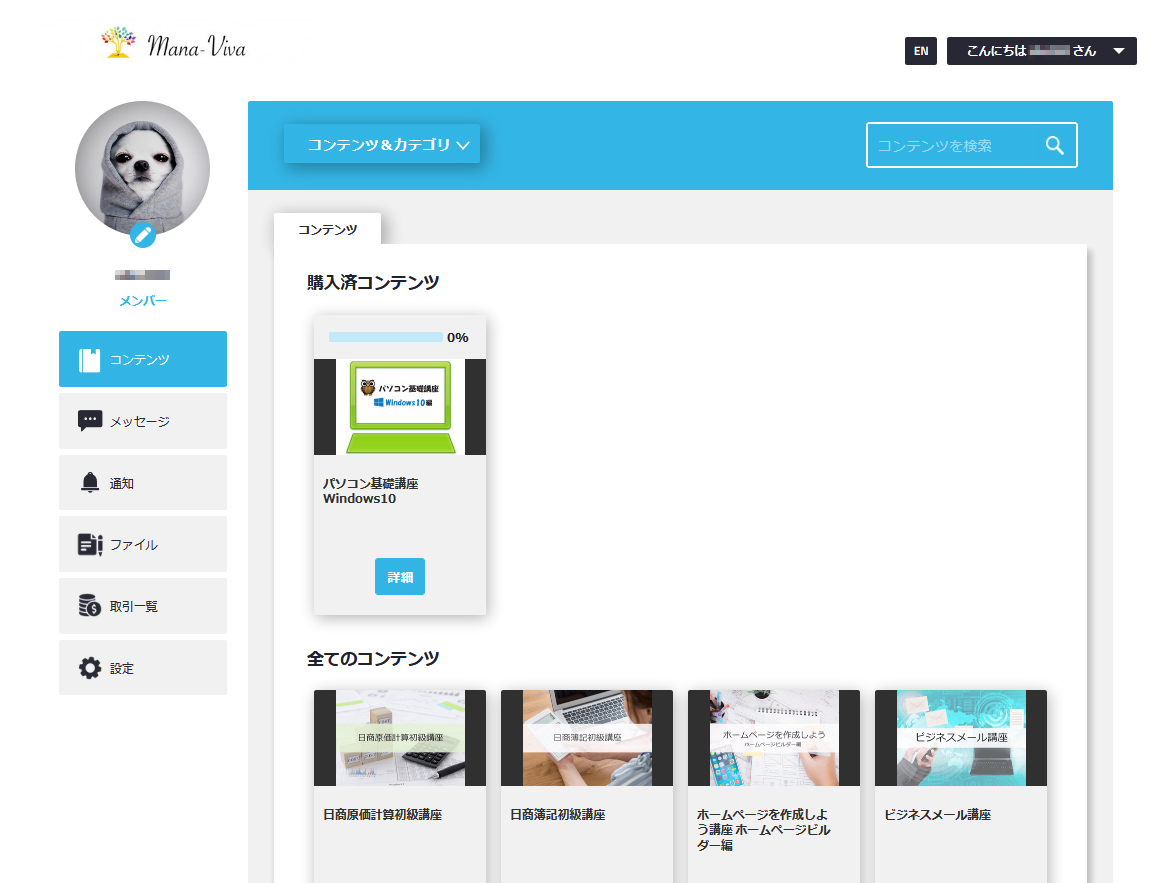Click the bell 通知 icon
This screenshot has width=1172, height=883.
pyautogui.click(x=90, y=483)
